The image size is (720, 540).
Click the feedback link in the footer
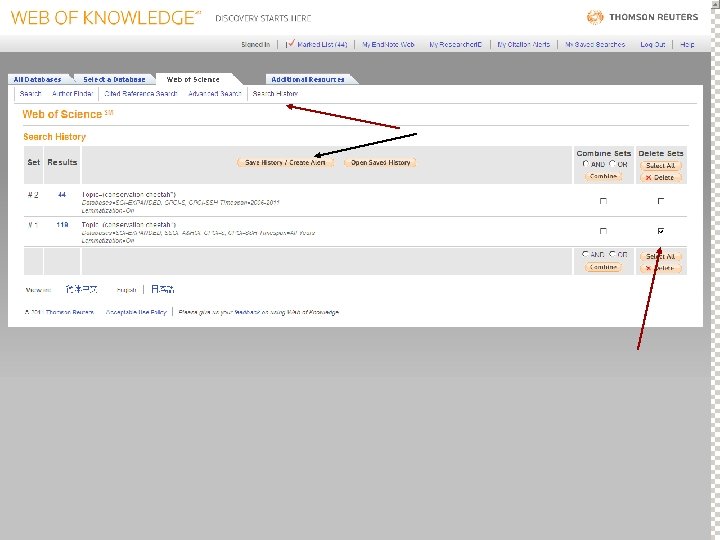pos(246,312)
